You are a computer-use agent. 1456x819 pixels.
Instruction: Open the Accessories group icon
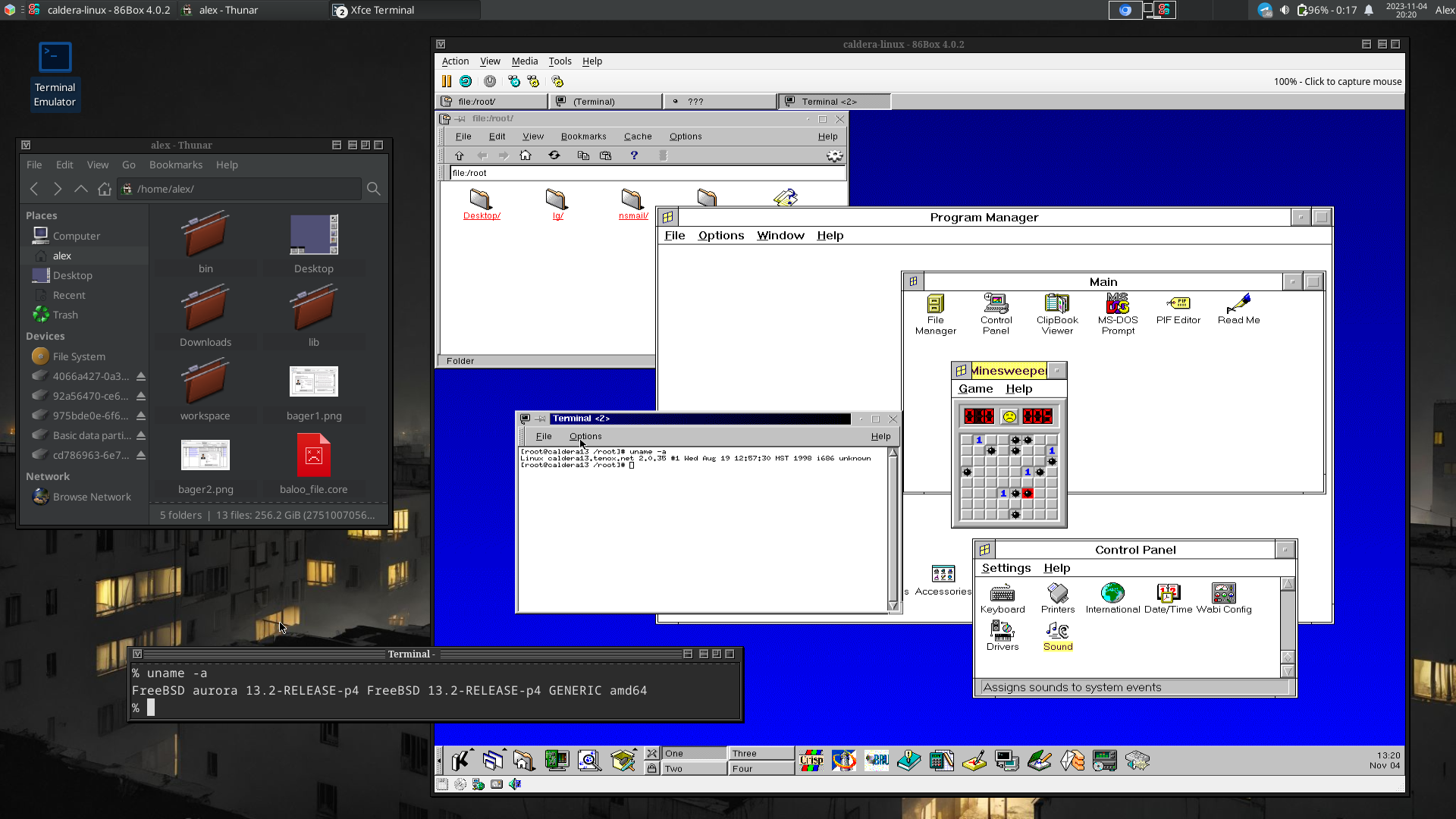943,574
